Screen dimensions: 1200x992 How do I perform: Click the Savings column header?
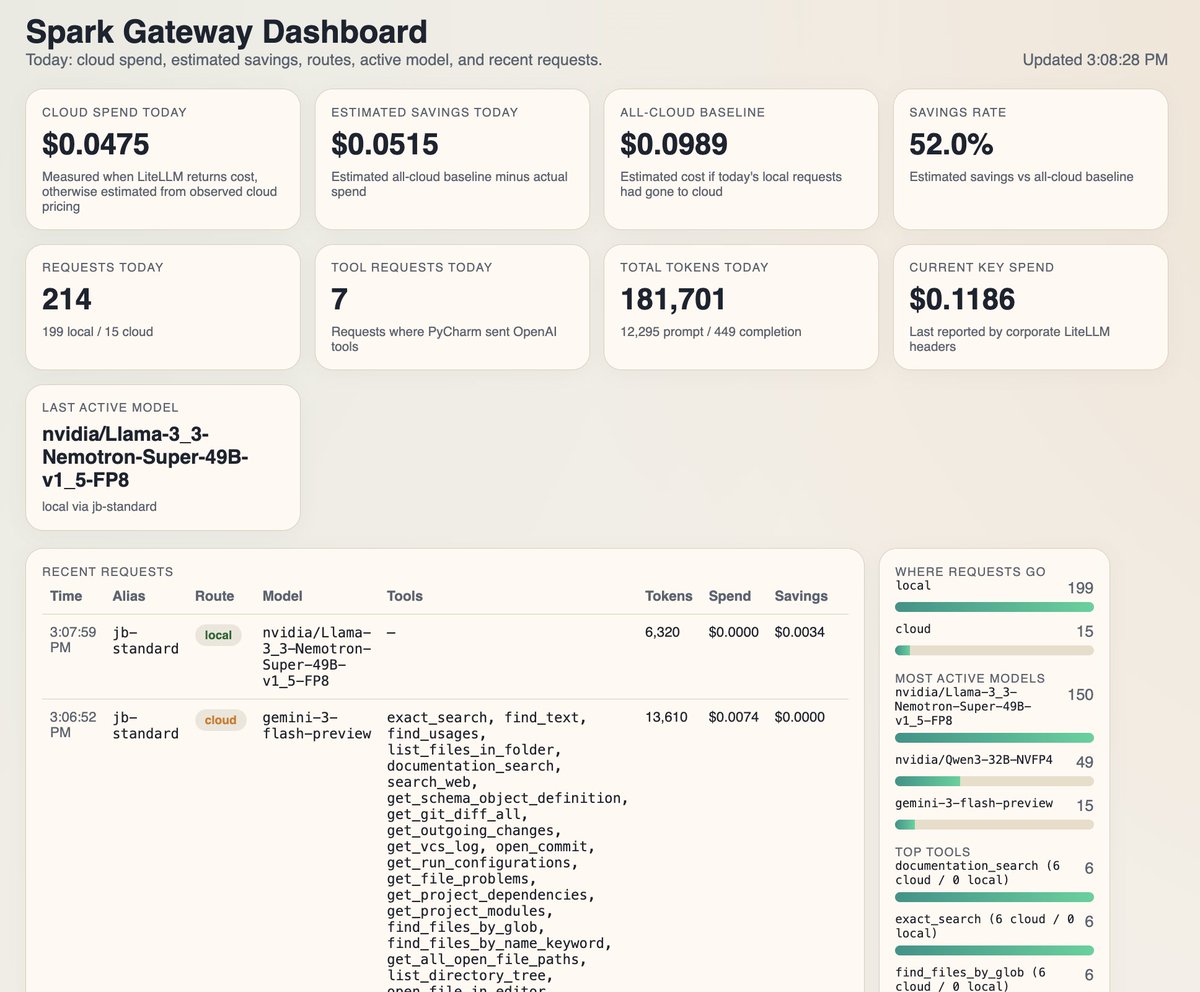801,596
